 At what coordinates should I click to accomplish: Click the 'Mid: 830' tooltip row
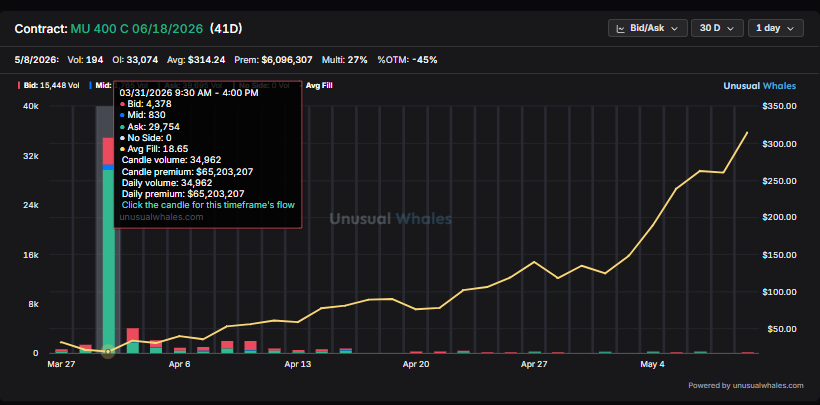(143, 115)
